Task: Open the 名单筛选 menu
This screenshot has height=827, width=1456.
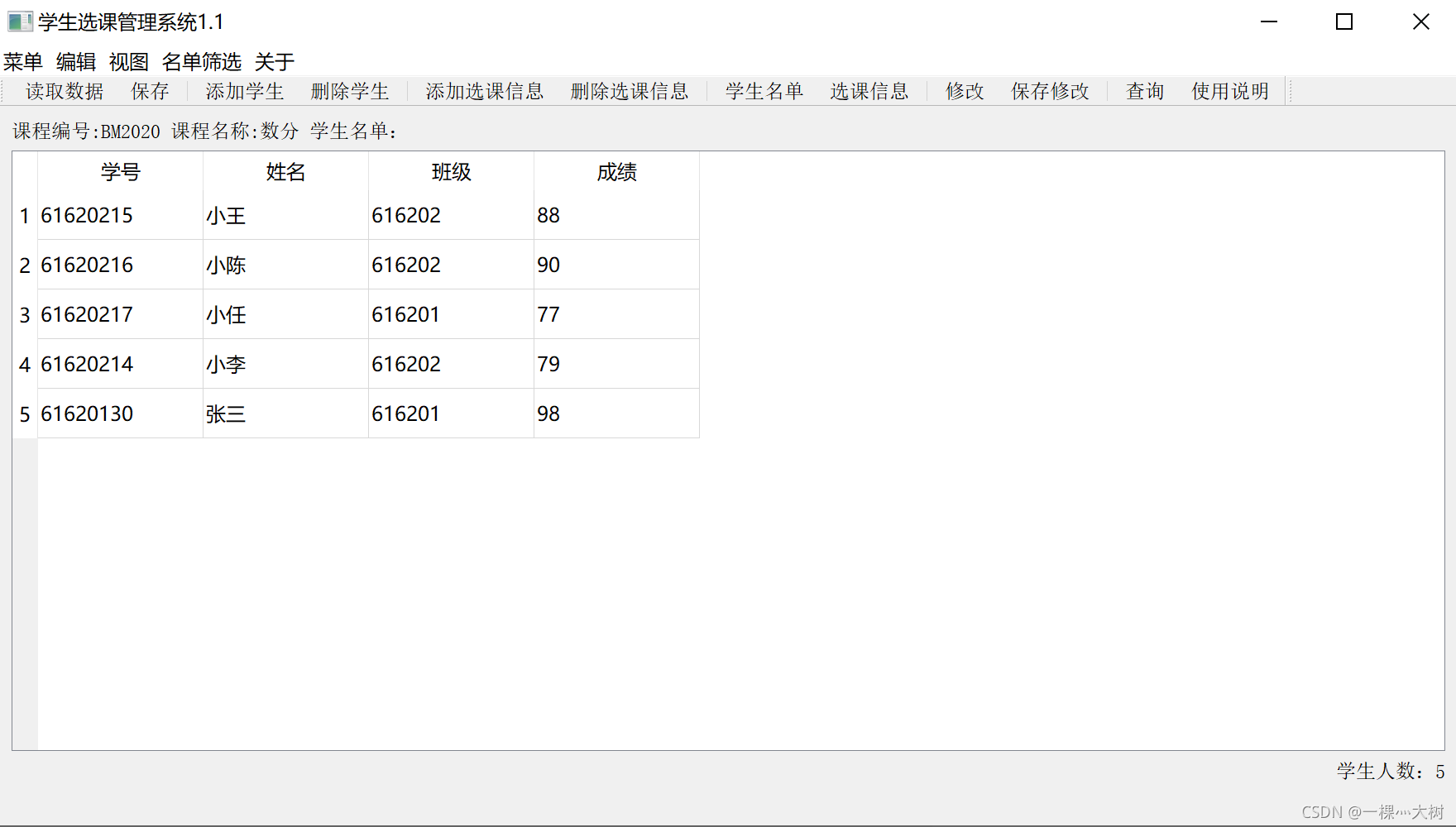Action: tap(202, 62)
